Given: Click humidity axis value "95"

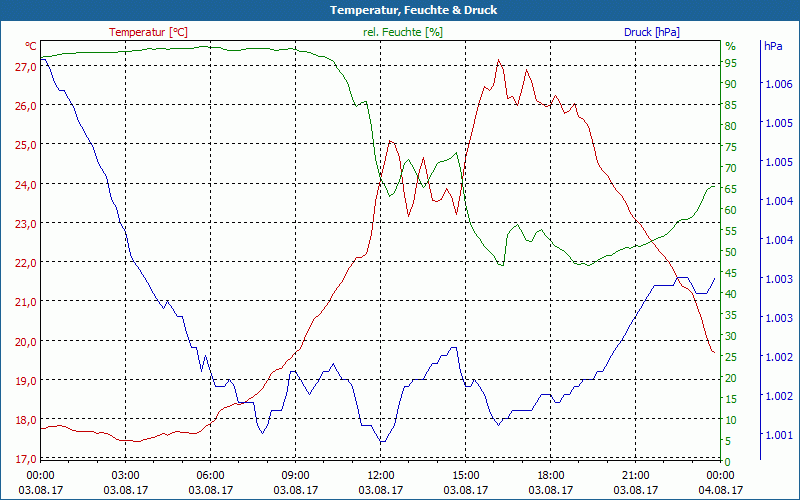Looking at the screenshot, I should click(x=731, y=63).
